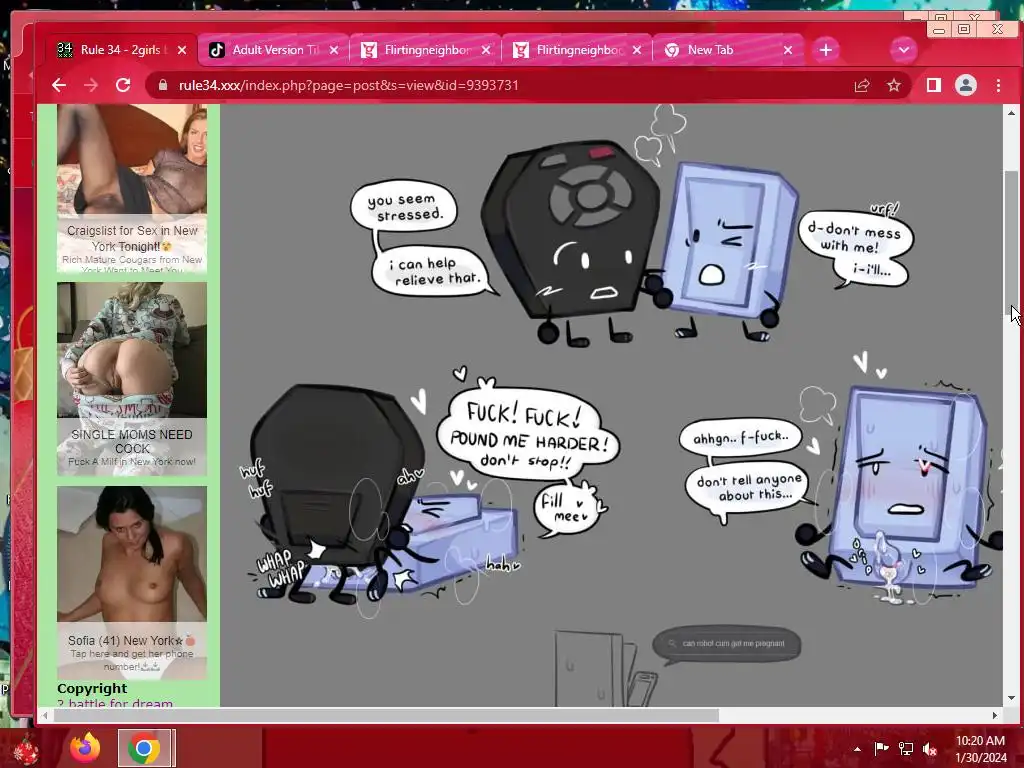Switch to the Flirtingneighbor tab beside New Tab

578,50
